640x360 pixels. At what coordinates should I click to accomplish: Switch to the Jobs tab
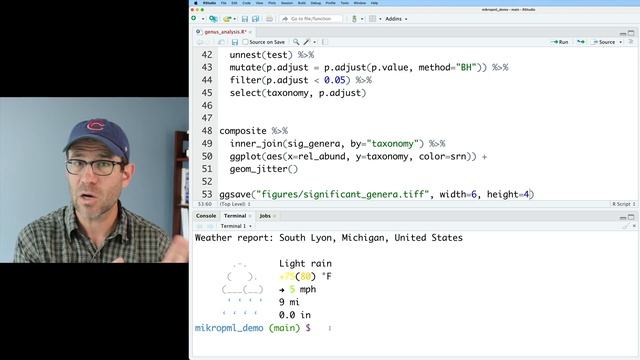coord(265,216)
